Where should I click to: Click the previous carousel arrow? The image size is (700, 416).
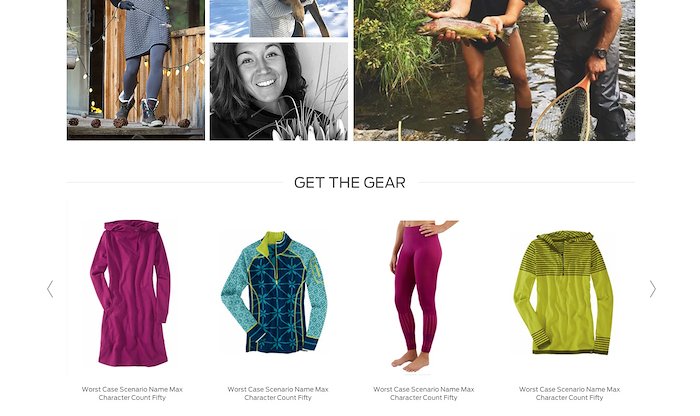click(50, 289)
